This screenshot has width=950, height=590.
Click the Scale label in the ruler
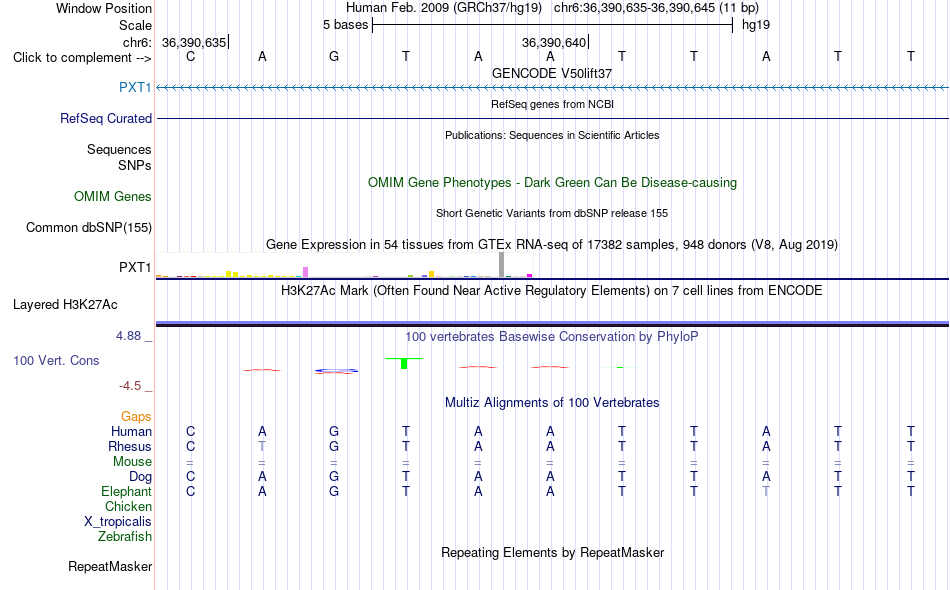pyautogui.click(x=135, y=25)
